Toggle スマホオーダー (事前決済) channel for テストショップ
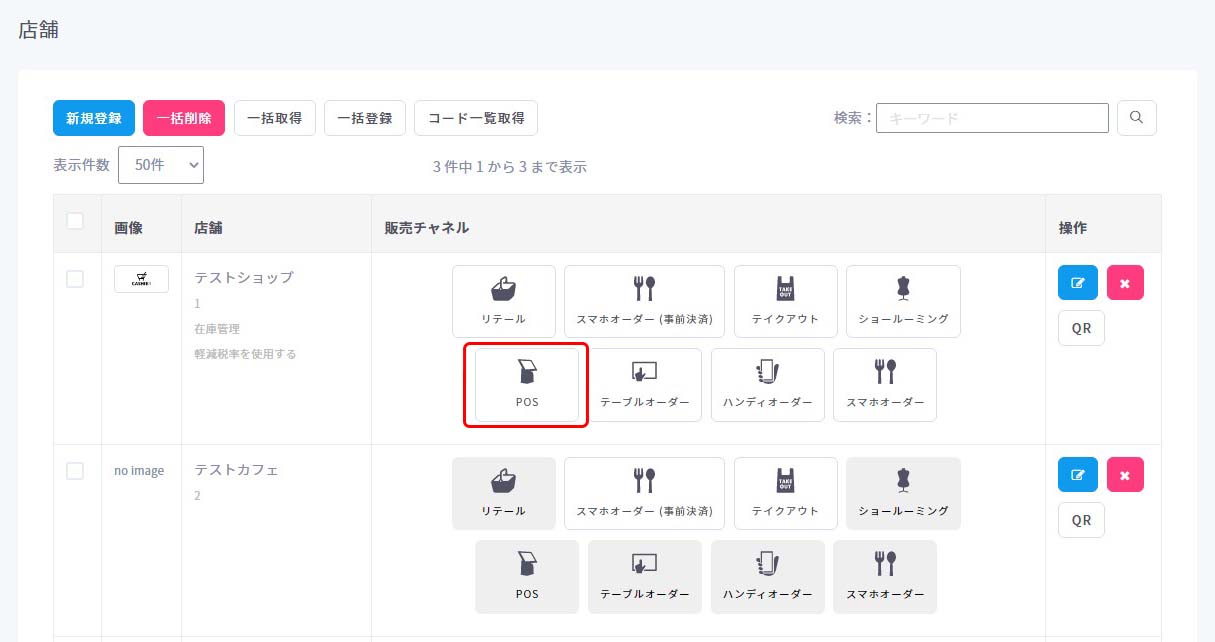 644,301
